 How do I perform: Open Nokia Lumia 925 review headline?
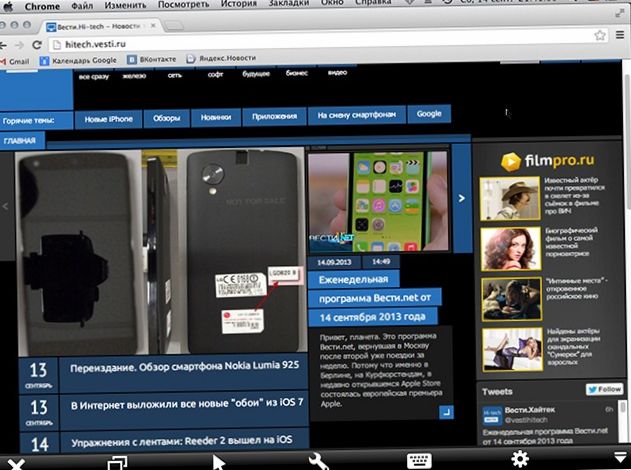point(184,367)
